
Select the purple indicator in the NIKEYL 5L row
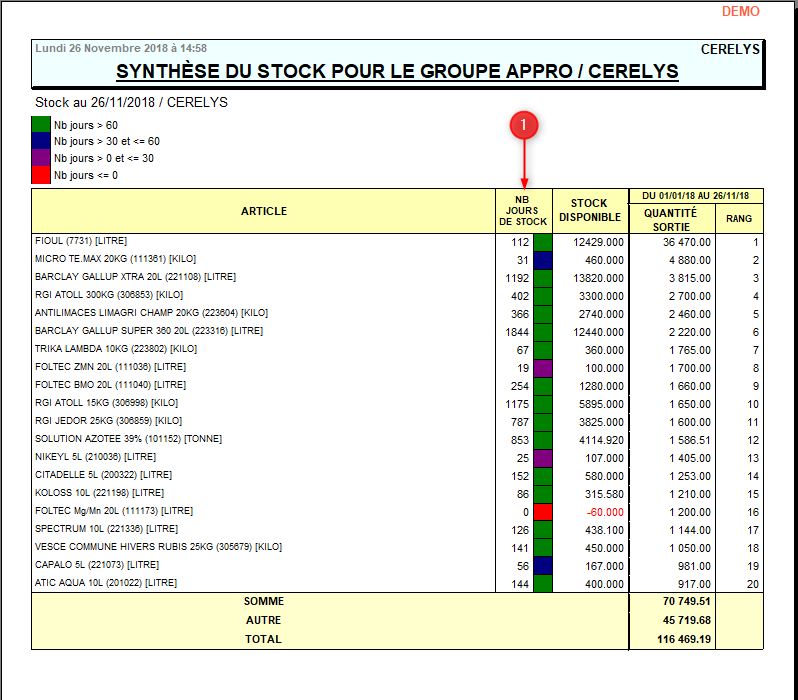tap(542, 458)
